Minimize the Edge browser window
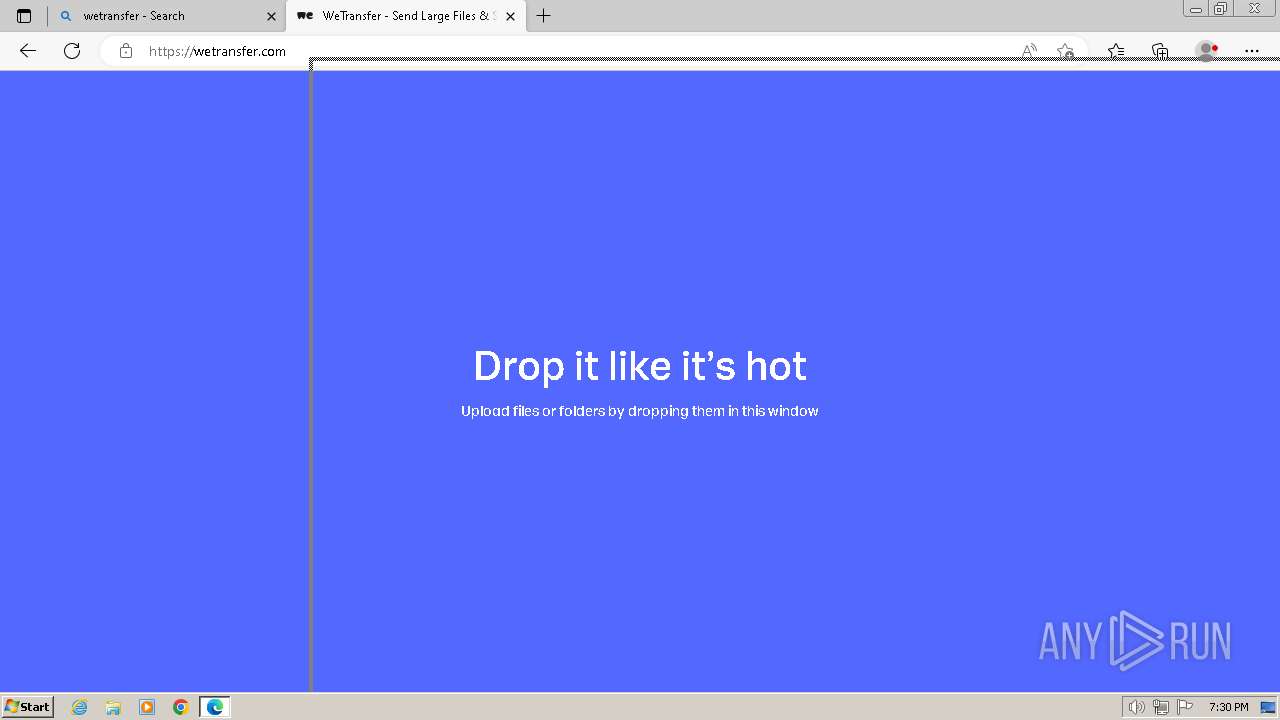 1196,8
